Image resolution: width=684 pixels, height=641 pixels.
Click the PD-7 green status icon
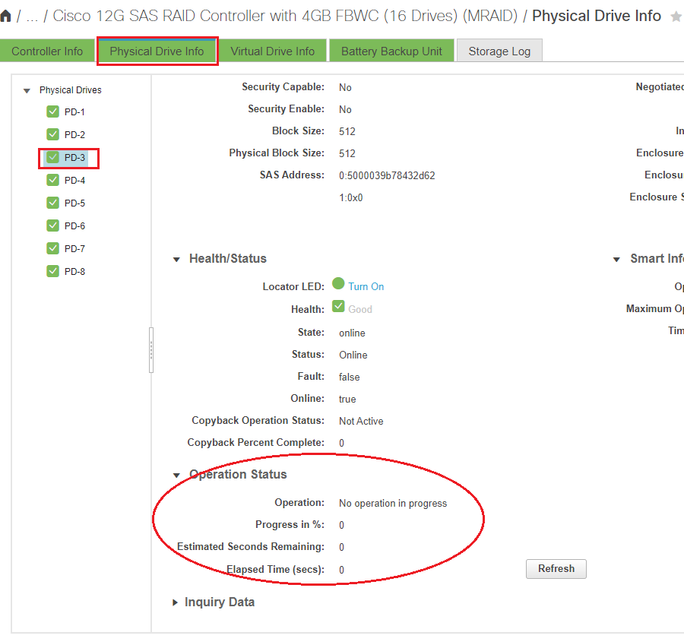(53, 248)
